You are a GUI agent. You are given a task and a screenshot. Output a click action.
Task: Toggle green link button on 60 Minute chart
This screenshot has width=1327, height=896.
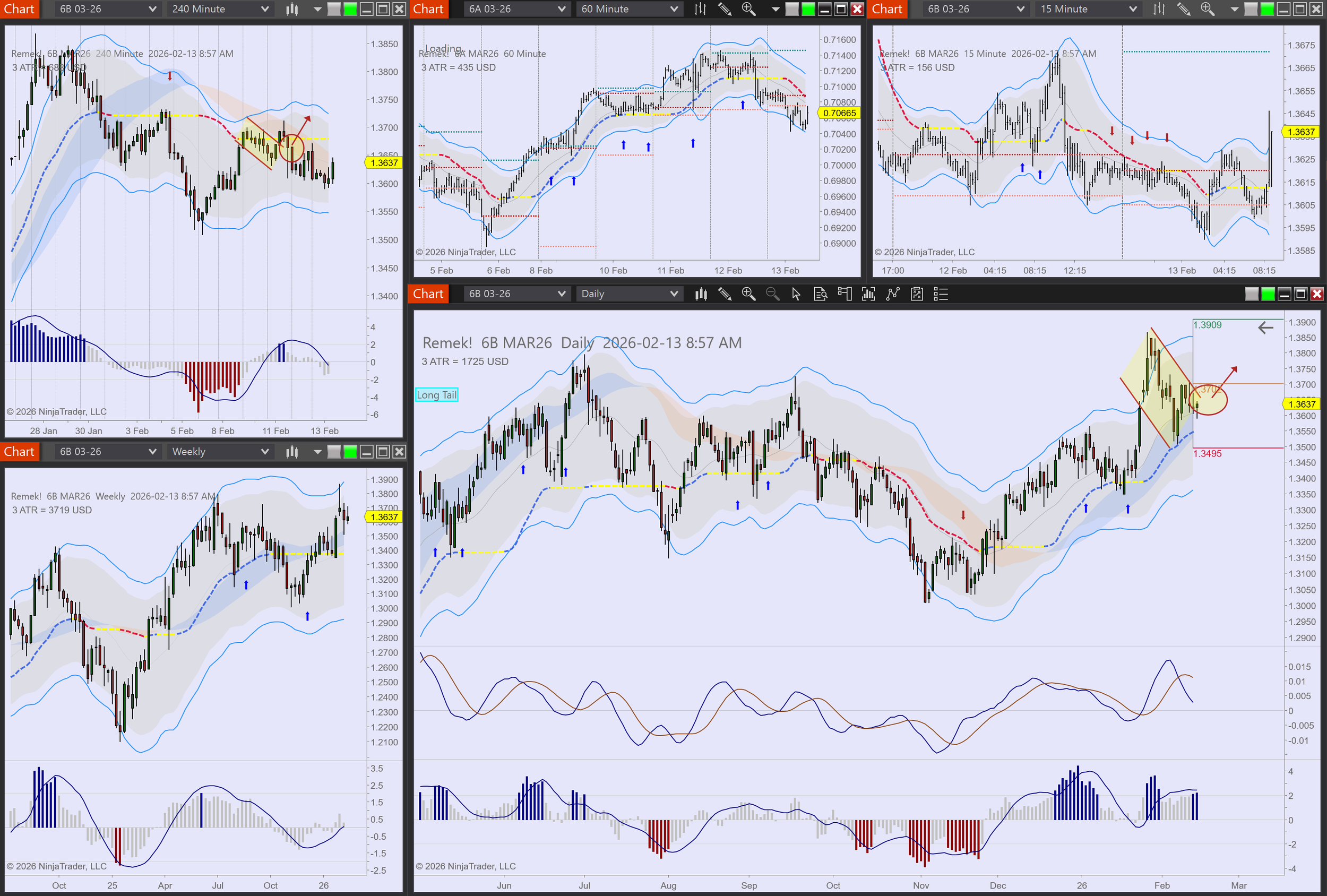tap(808, 8)
